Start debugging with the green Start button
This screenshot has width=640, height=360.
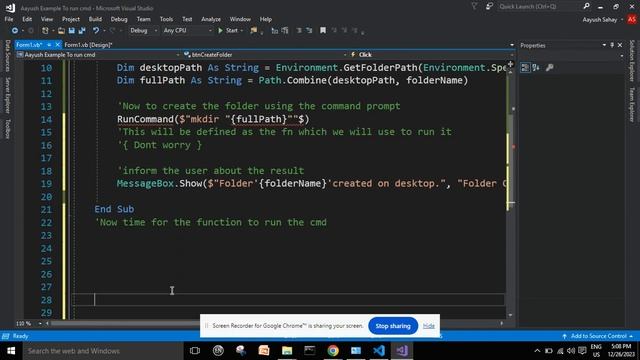[228, 31]
